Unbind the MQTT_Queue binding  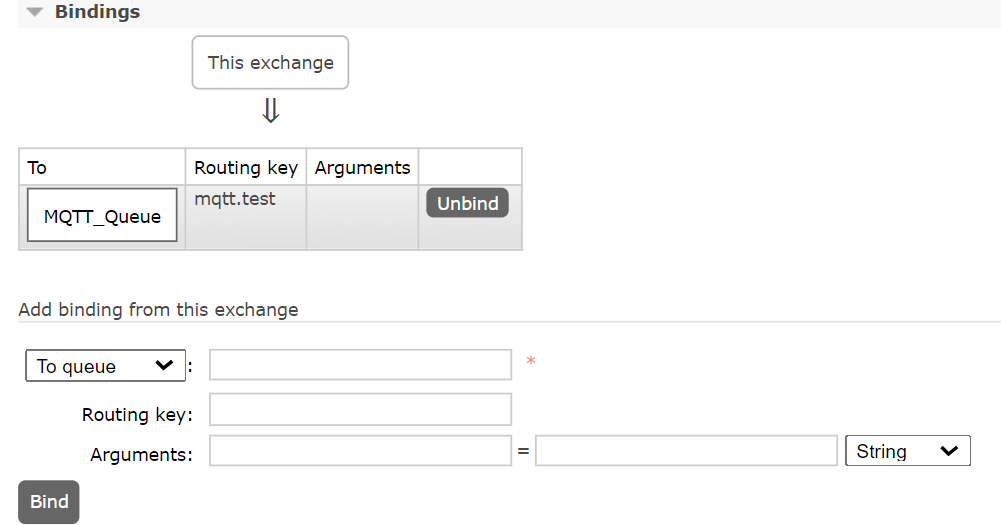click(x=467, y=202)
